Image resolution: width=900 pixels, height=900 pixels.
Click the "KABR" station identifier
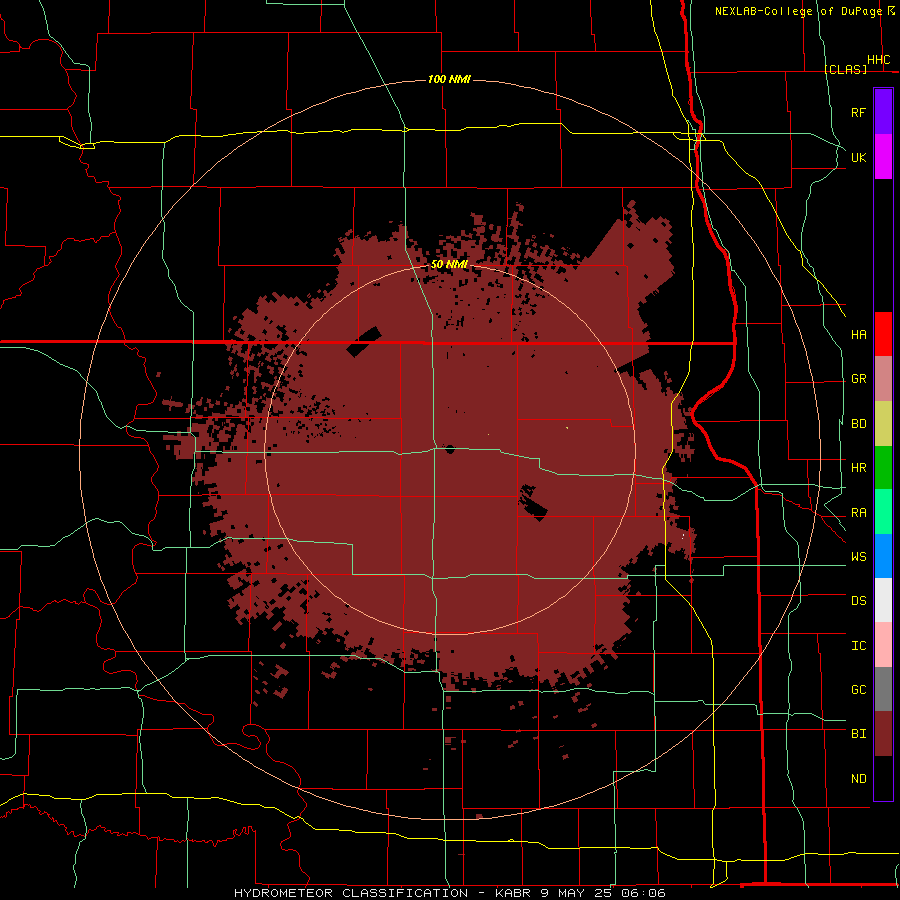click(513, 893)
